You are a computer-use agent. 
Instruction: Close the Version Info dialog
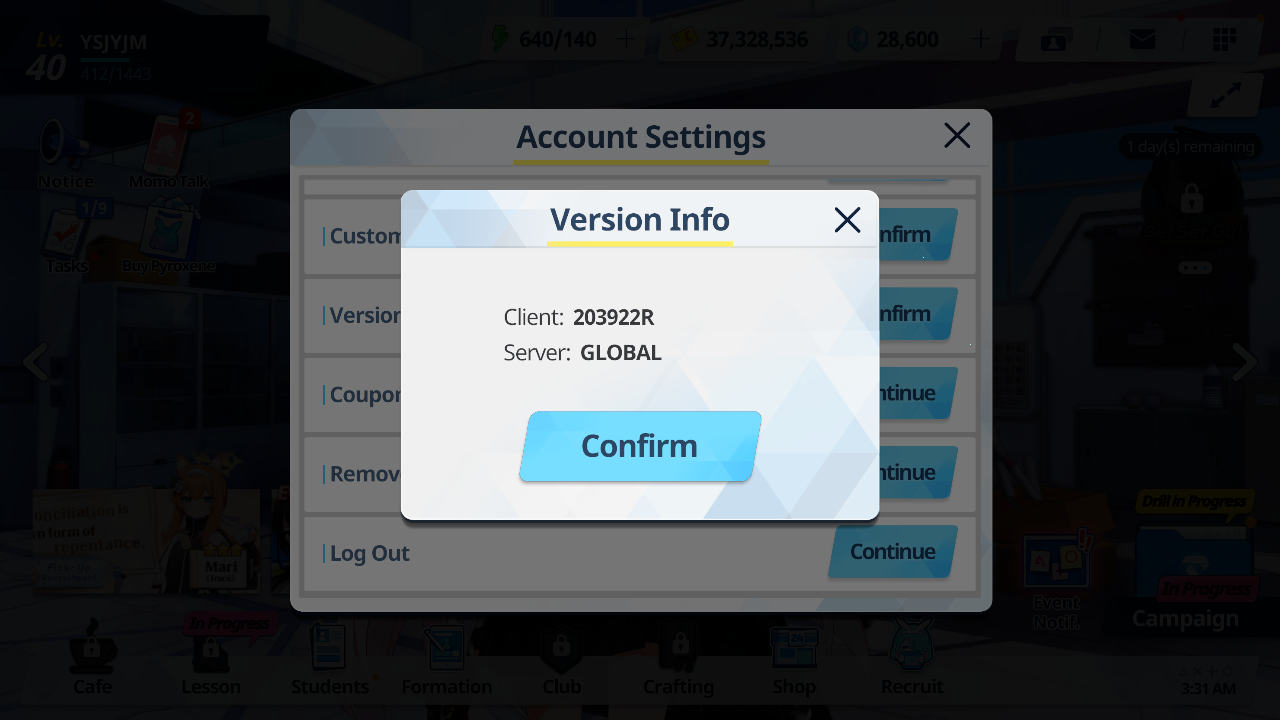click(x=847, y=220)
